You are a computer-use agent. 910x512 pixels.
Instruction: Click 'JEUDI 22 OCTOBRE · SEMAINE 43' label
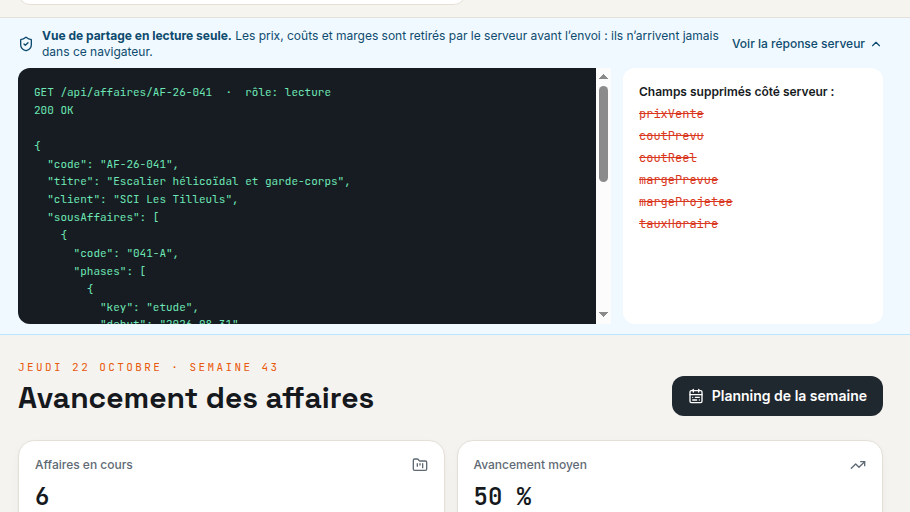tap(148, 367)
